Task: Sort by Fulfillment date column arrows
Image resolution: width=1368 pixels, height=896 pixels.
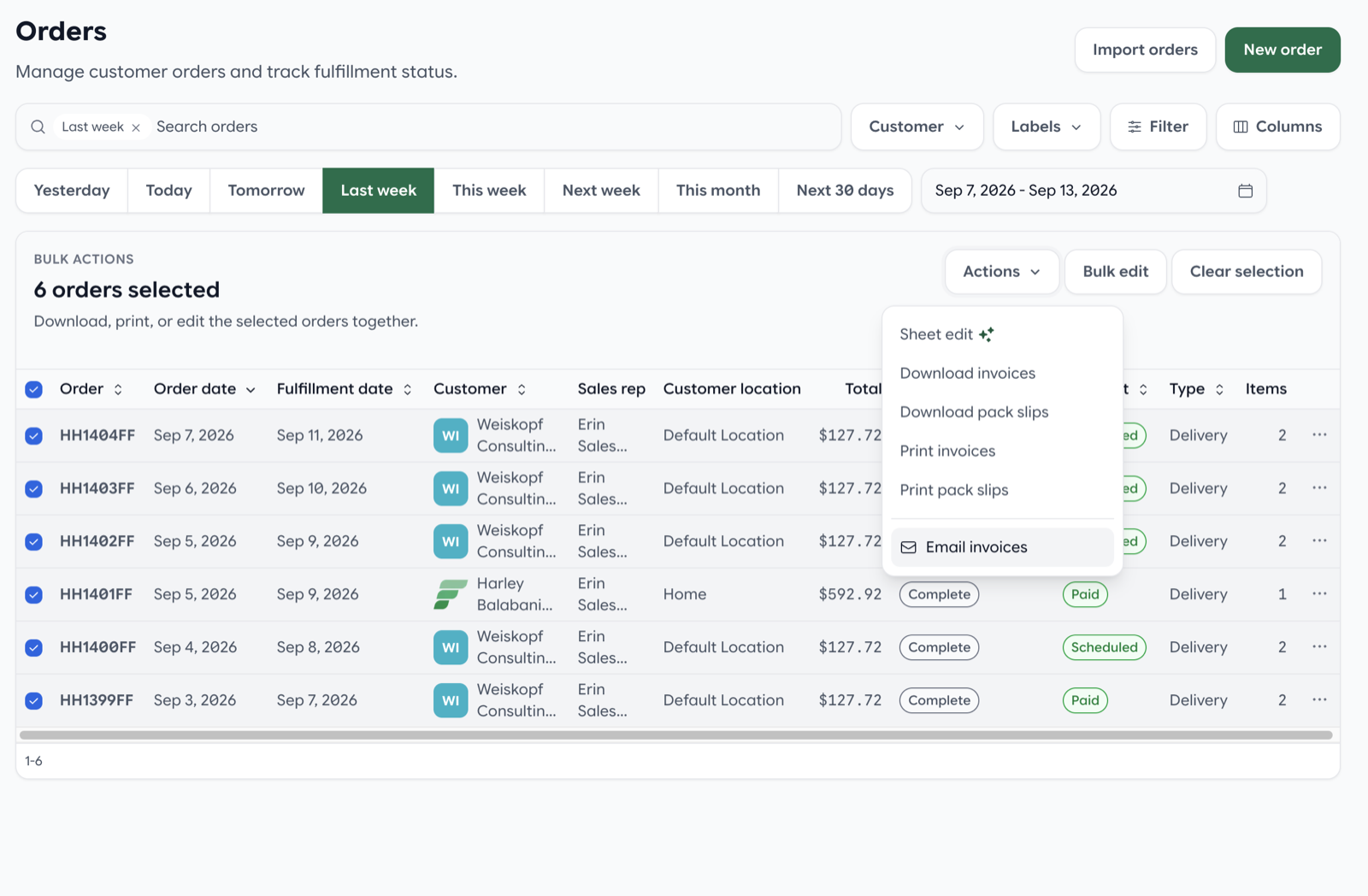Action: pyautogui.click(x=408, y=389)
